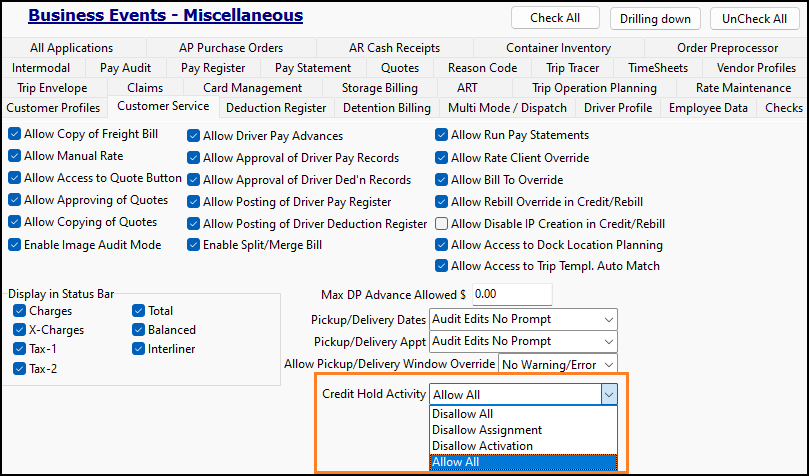
Task: Open the Card Management tab
Action: (253, 88)
